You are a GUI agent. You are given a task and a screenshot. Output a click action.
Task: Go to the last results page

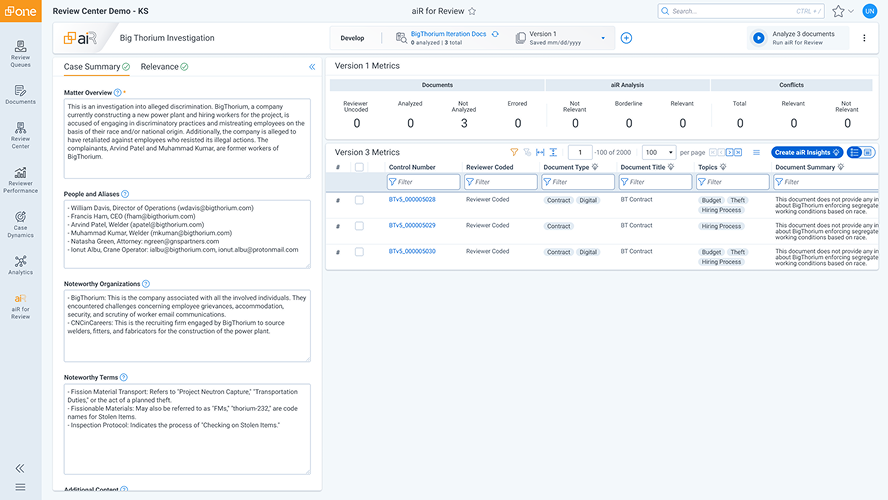738,152
